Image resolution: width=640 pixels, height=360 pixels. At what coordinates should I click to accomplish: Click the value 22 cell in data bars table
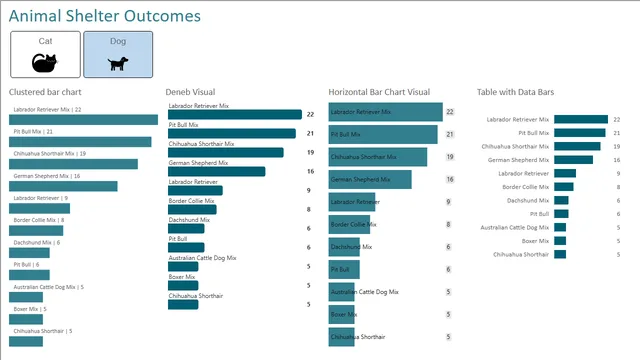[616, 120]
